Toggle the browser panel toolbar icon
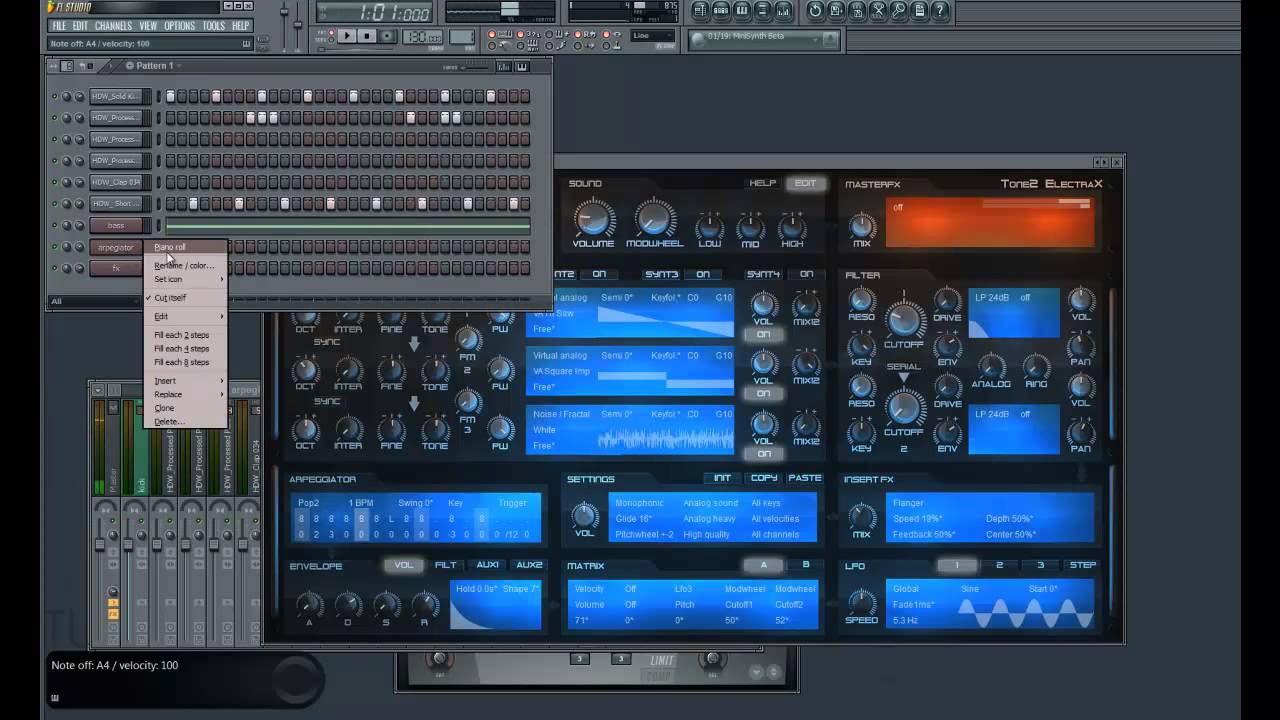Image resolution: width=1280 pixels, height=720 pixels. coord(762,11)
